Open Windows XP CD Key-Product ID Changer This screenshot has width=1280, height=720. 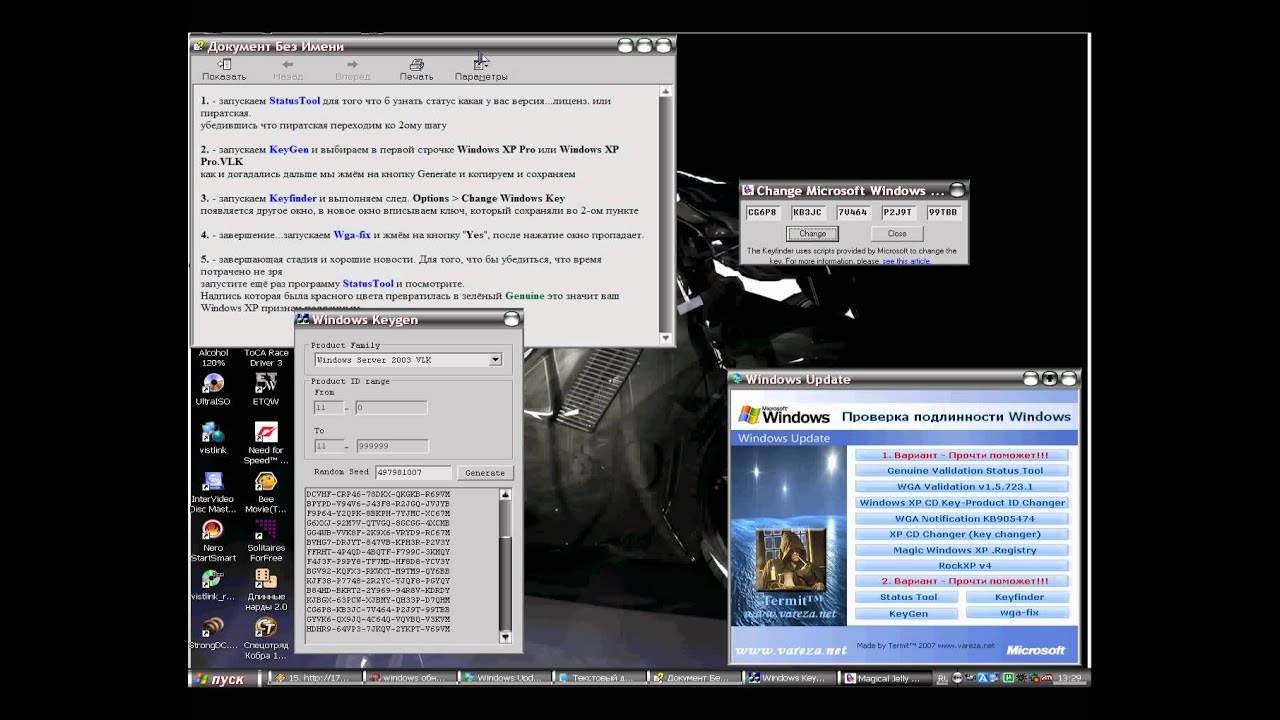(x=964, y=502)
